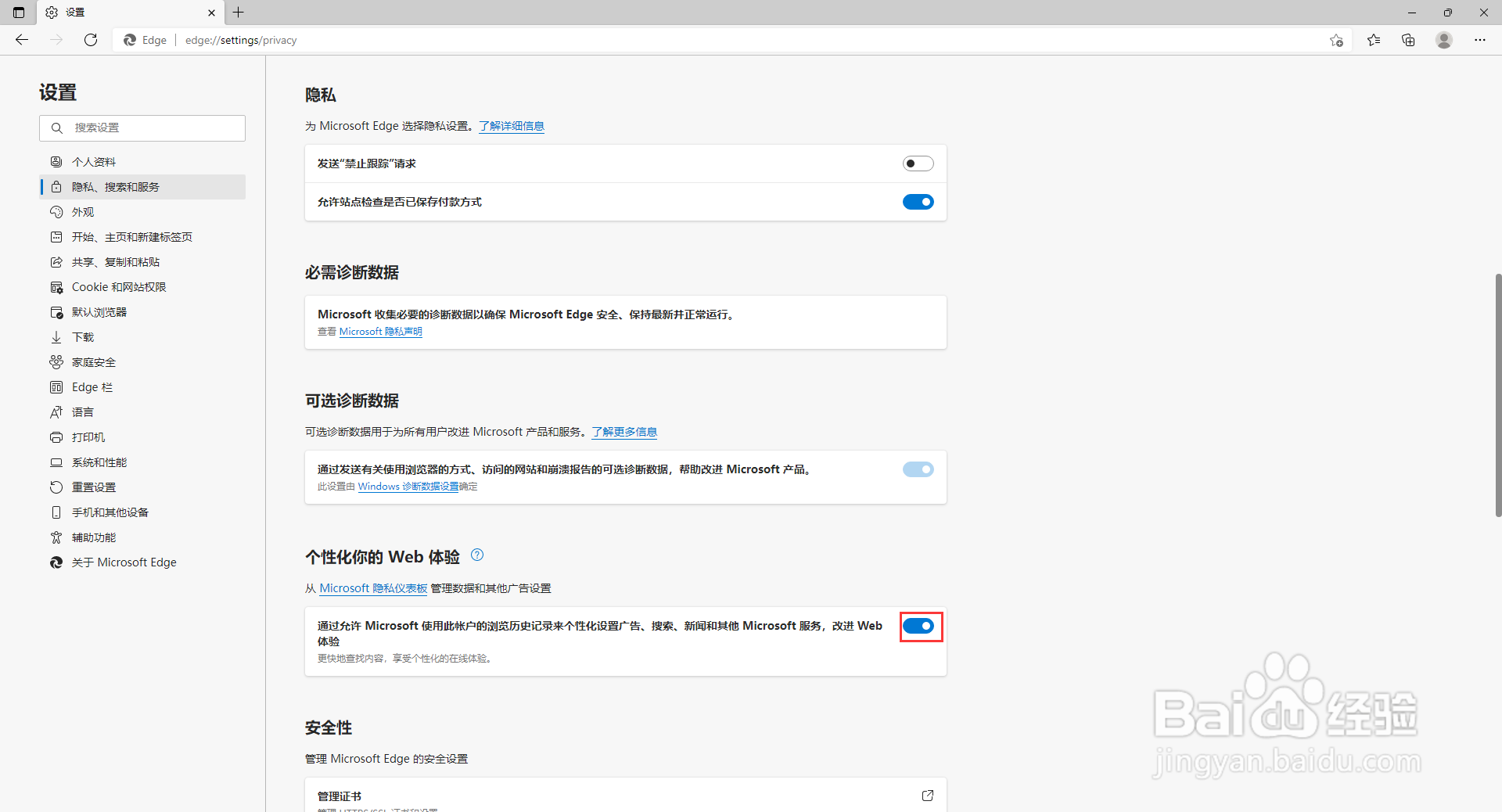Screen dimensions: 1502x812
Task: Click the profile avatar icon
Action: point(1444,40)
